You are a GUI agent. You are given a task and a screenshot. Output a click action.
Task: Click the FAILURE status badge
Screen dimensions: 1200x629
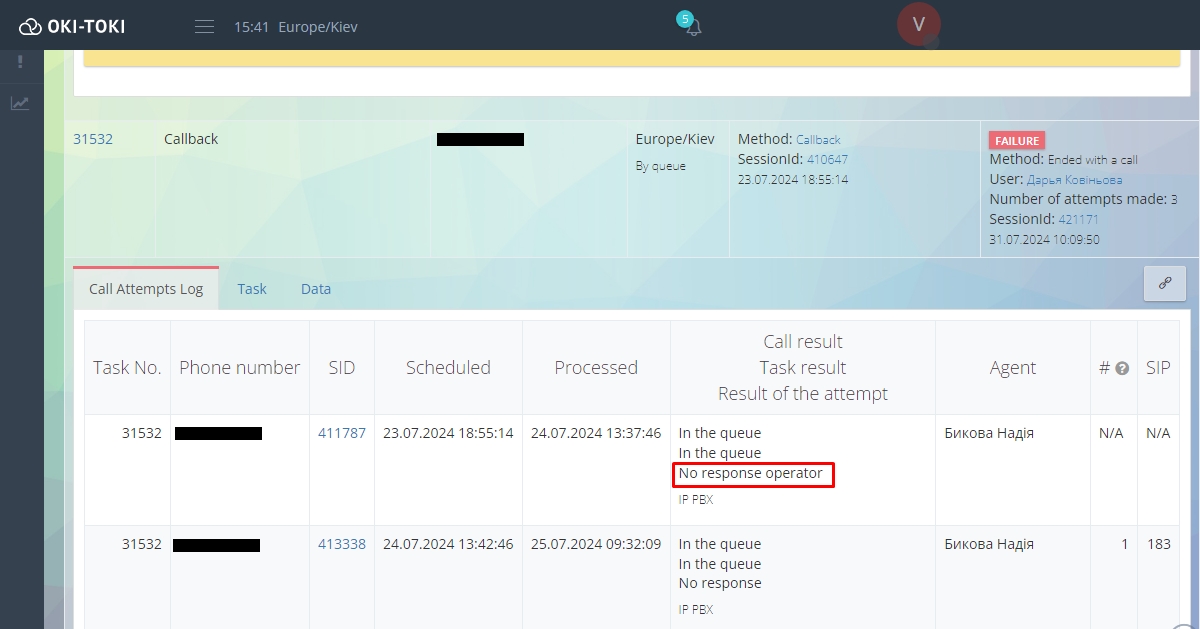pyautogui.click(x=1017, y=141)
